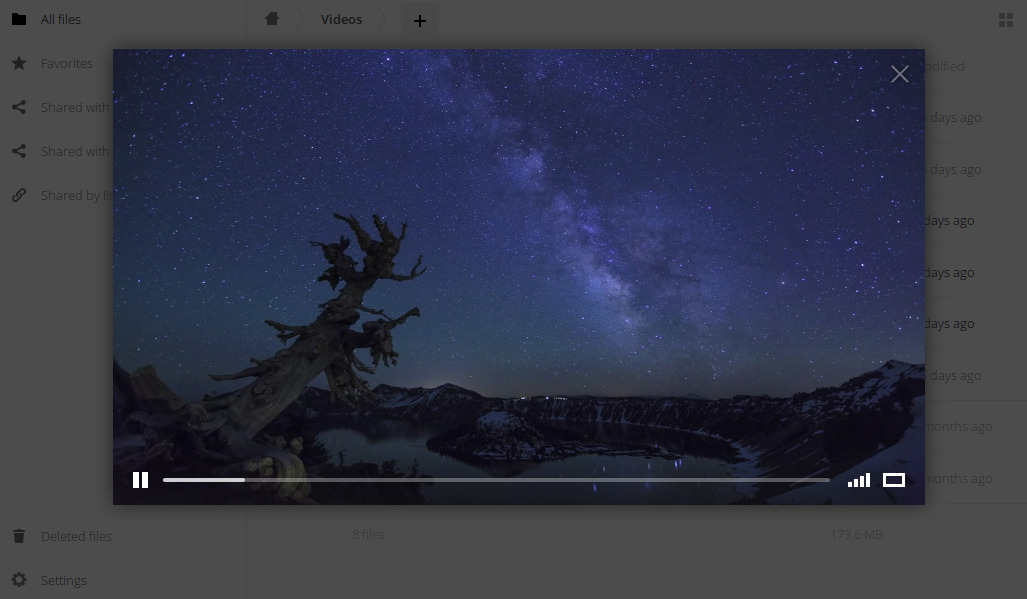Click the volume level bars icon
The width and height of the screenshot is (1027, 599).
858,480
